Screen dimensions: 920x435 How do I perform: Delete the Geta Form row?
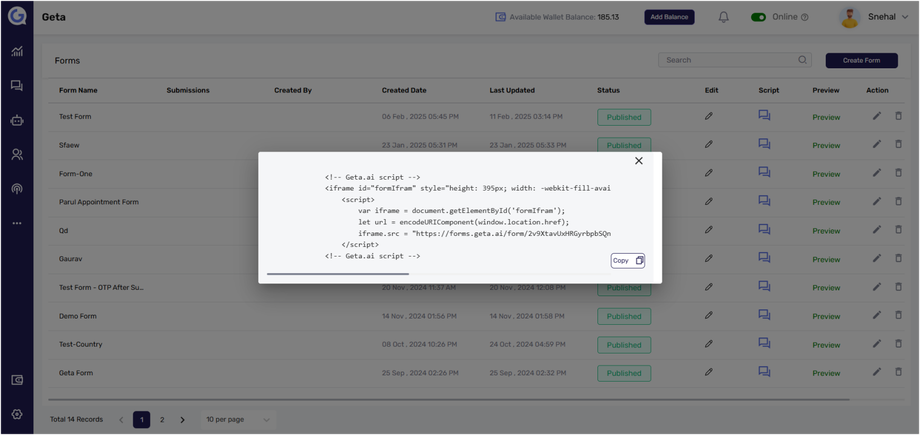click(x=898, y=372)
